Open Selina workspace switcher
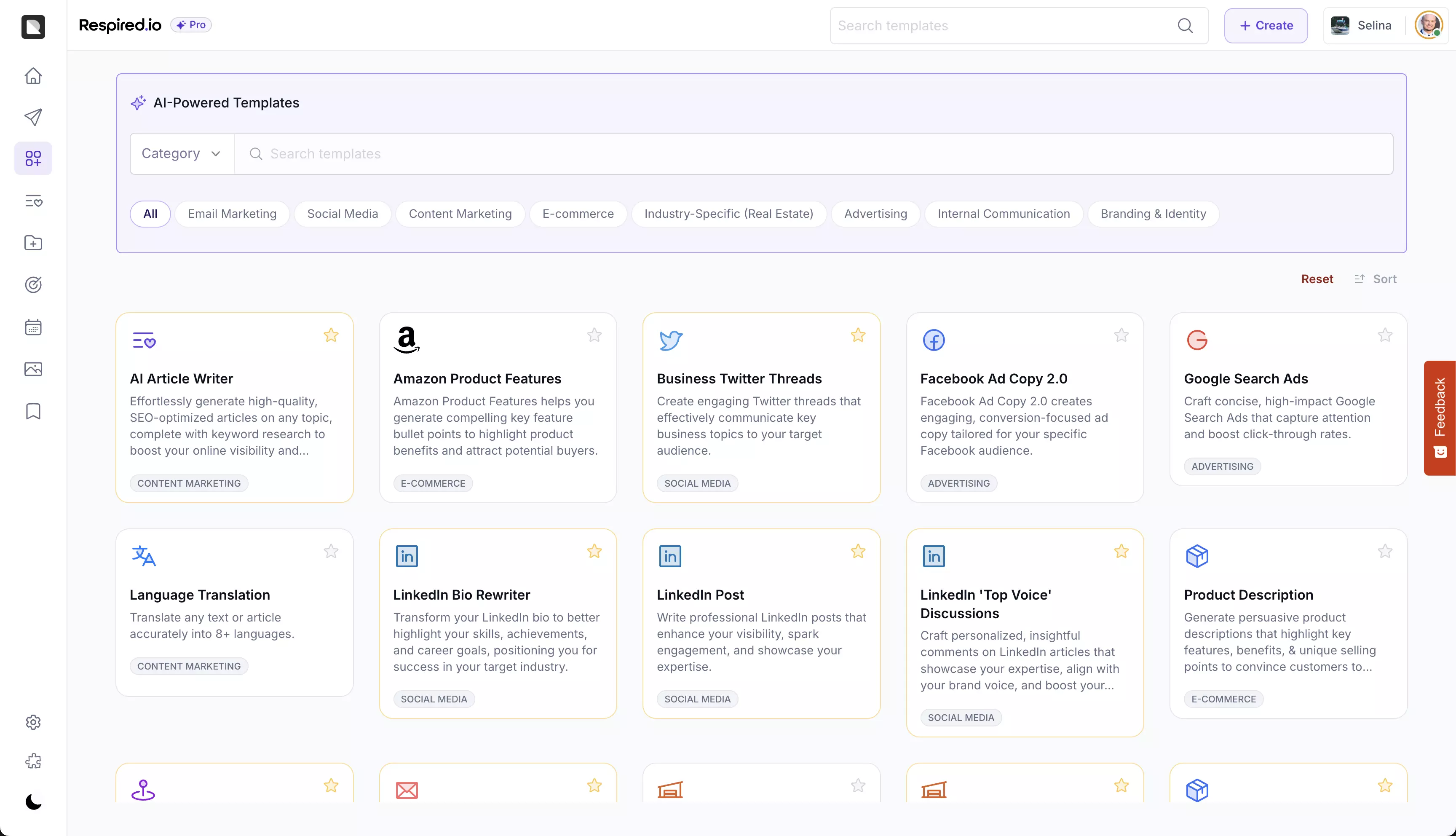The image size is (1456, 836). tap(1362, 25)
